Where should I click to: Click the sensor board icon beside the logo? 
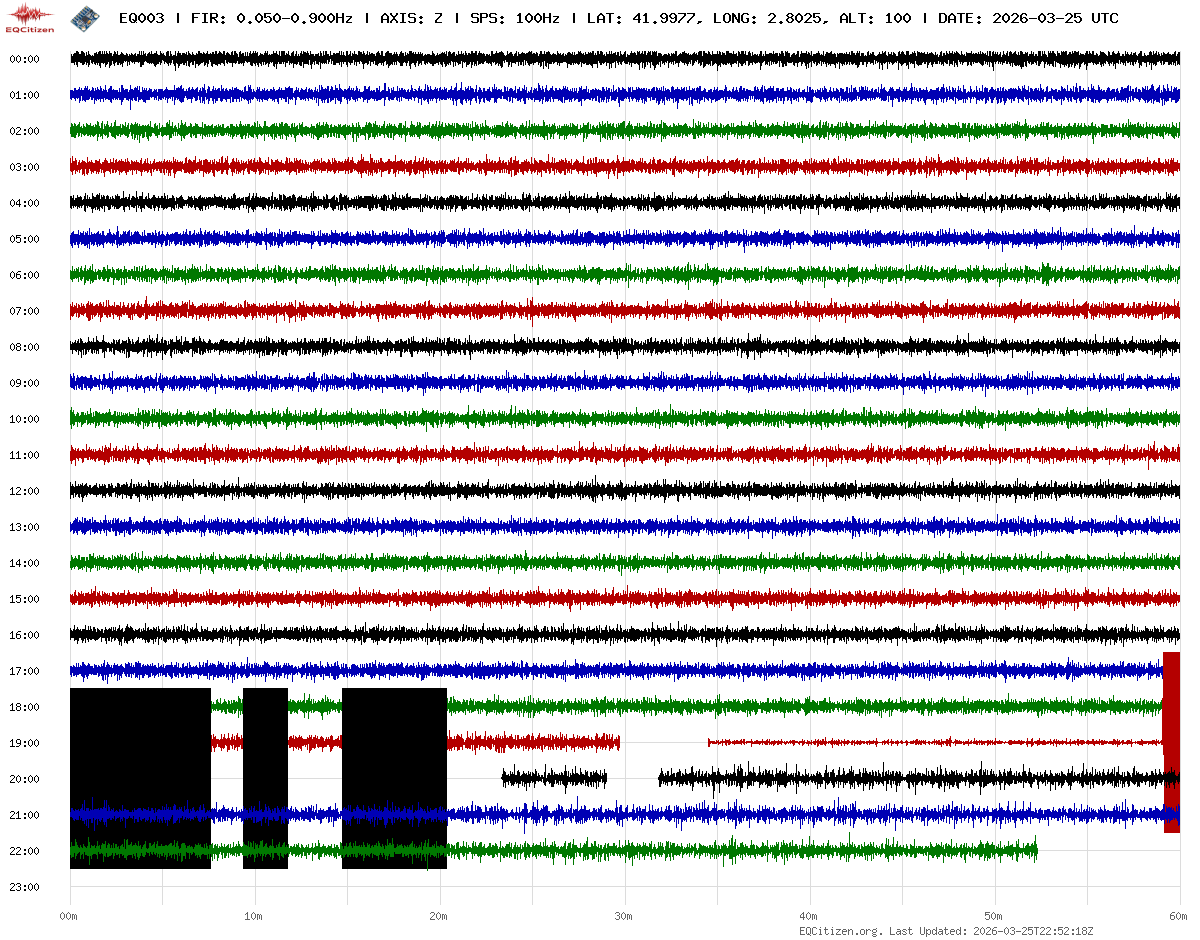pos(84,17)
